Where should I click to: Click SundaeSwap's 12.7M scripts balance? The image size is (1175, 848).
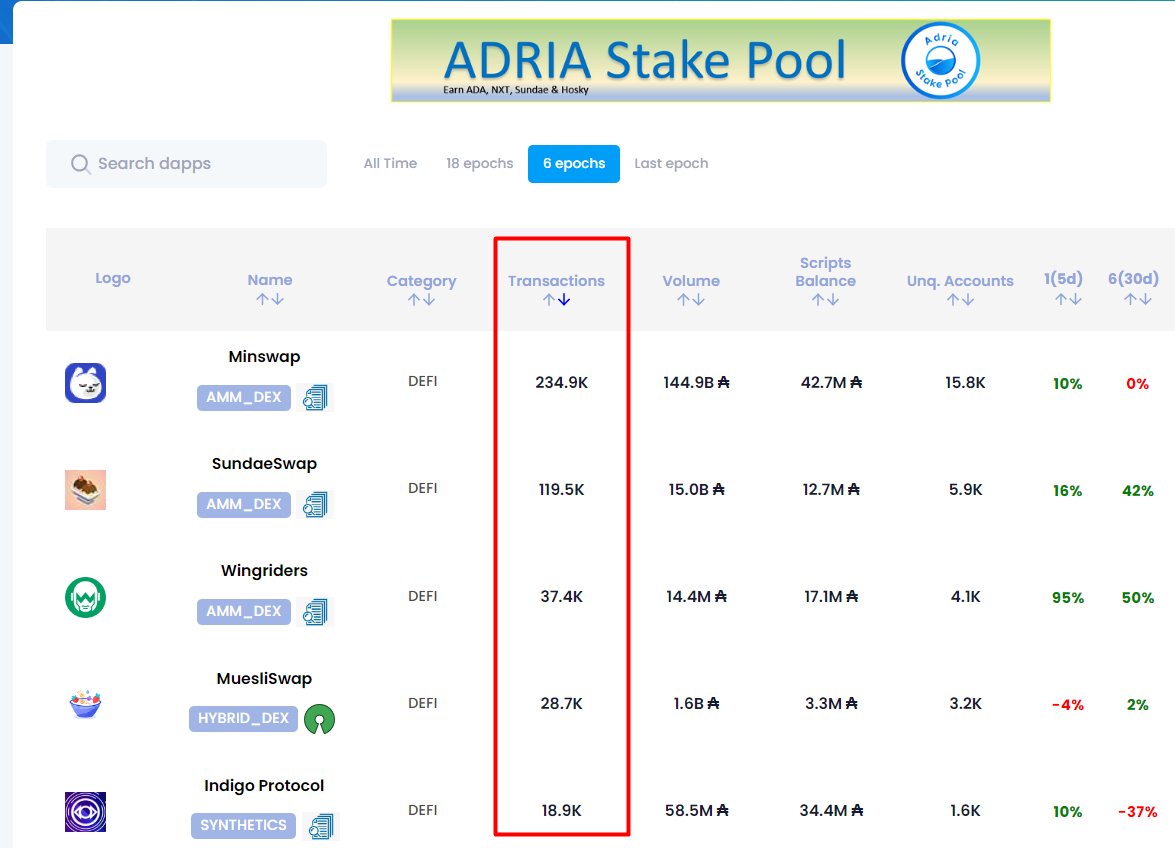[x=831, y=490]
